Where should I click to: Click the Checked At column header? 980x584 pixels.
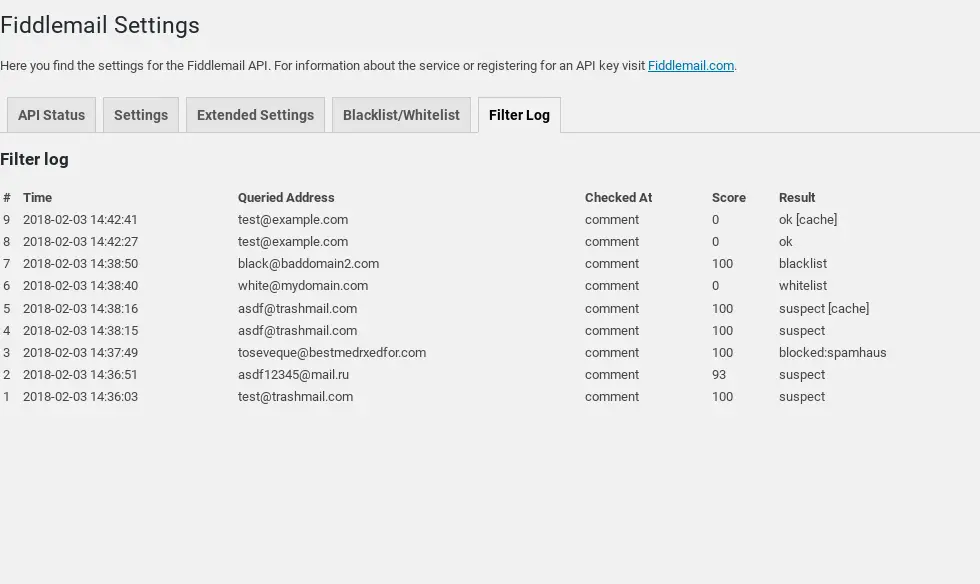point(618,198)
